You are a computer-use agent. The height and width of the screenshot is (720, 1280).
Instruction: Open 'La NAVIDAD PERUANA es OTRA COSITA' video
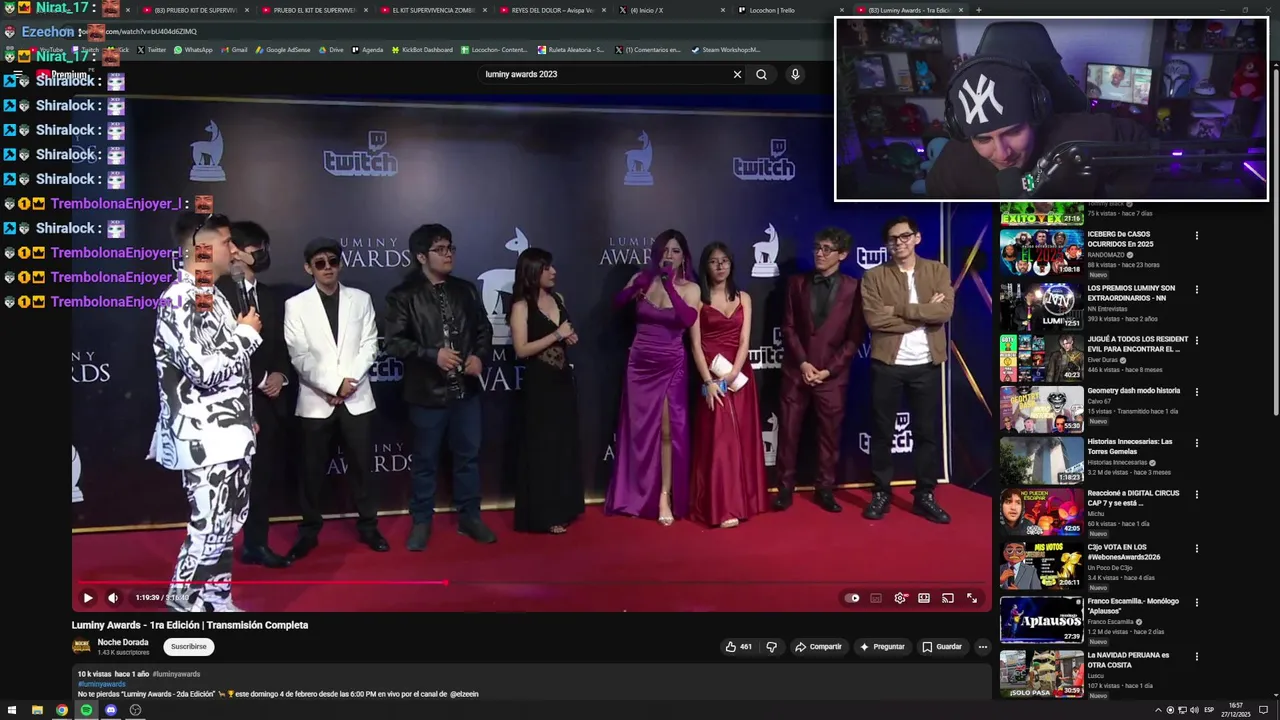[1128, 660]
